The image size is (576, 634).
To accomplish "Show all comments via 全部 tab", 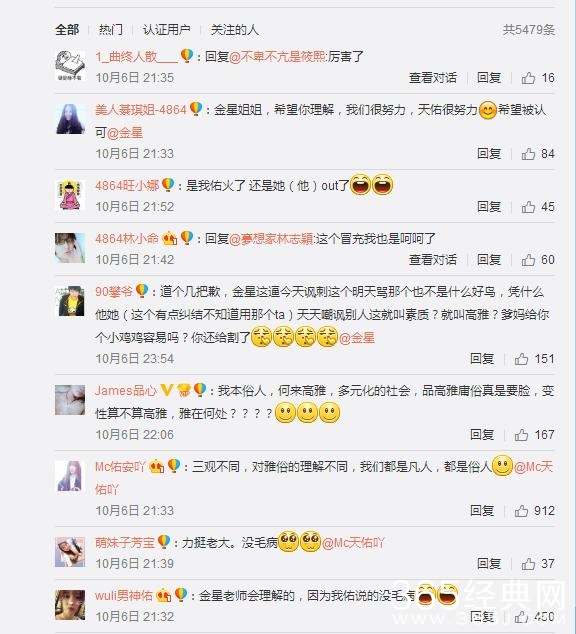I will pyautogui.click(x=67, y=30).
